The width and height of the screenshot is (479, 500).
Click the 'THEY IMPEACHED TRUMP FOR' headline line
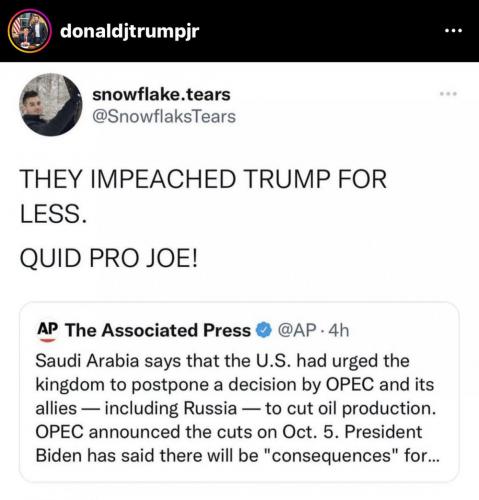[203, 179]
